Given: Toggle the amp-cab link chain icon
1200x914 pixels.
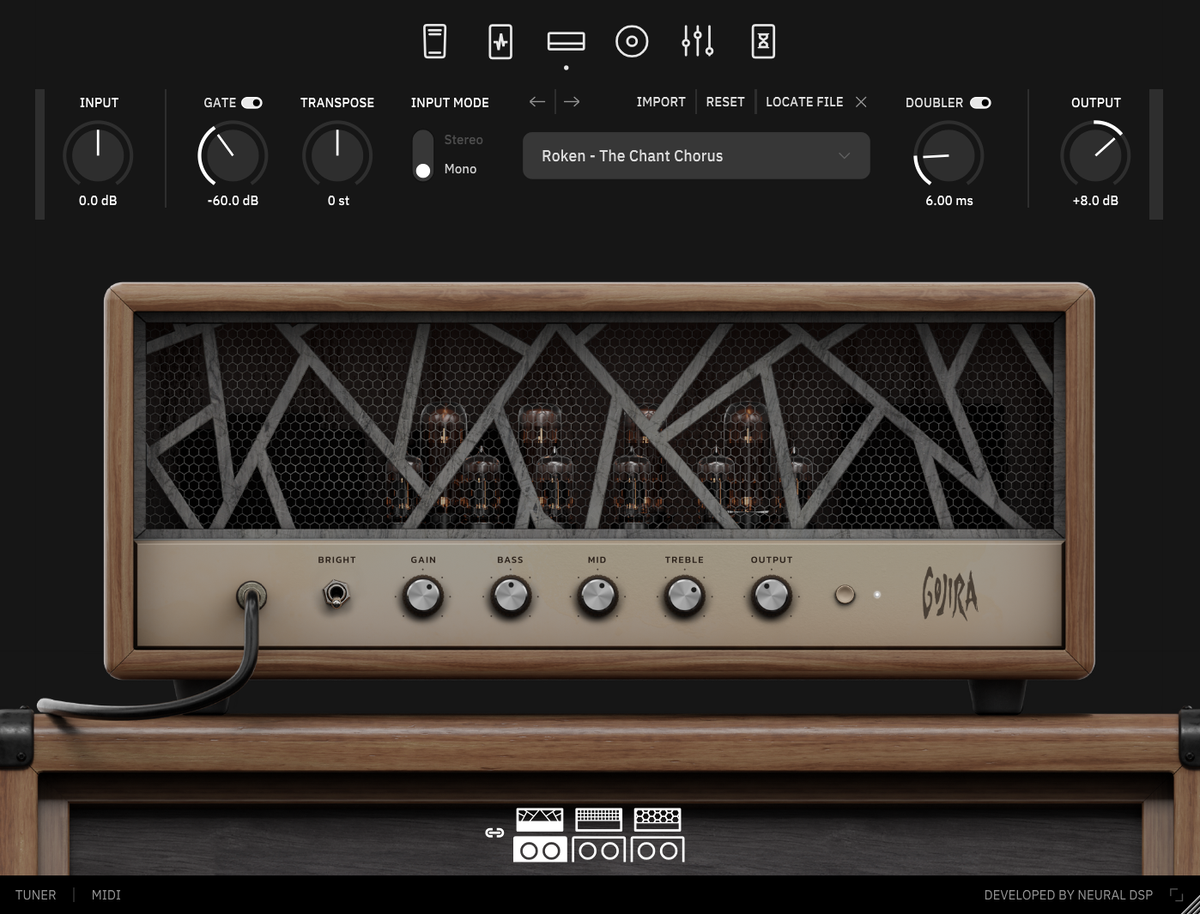Looking at the screenshot, I should click(x=494, y=832).
